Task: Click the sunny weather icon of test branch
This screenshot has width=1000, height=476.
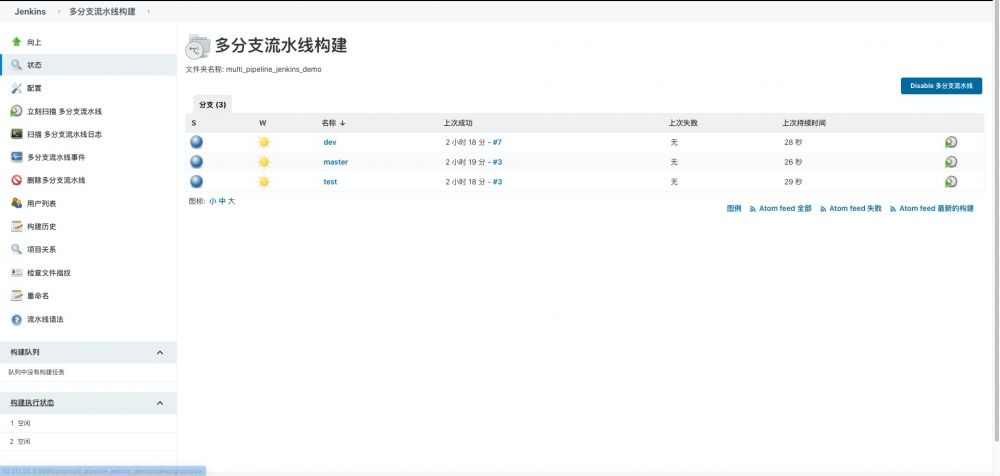Action: coord(264,182)
